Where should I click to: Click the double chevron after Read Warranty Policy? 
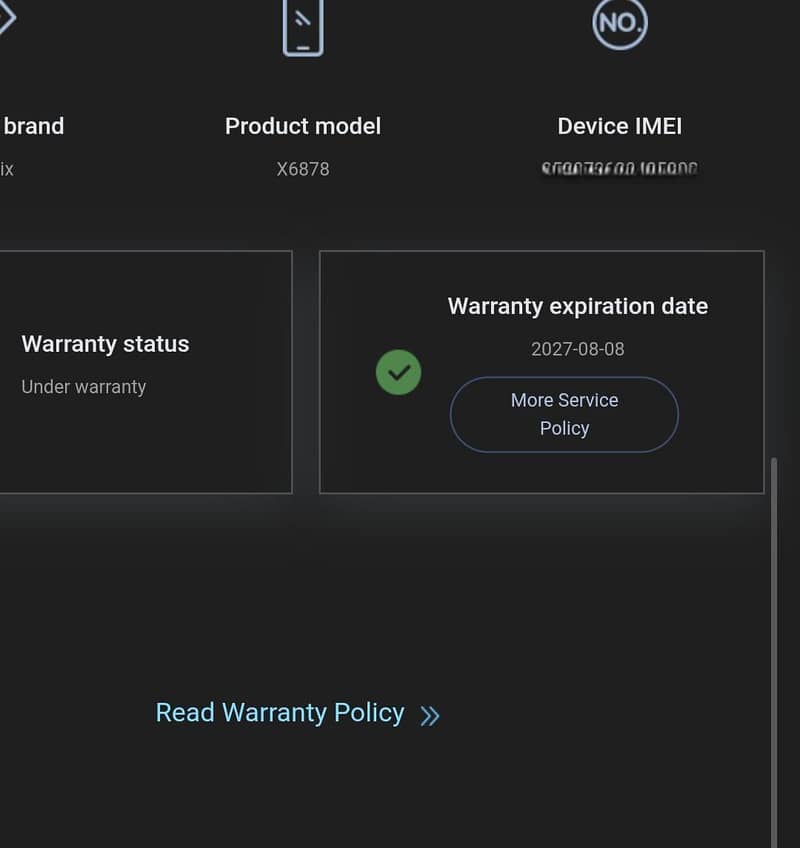tap(430, 716)
